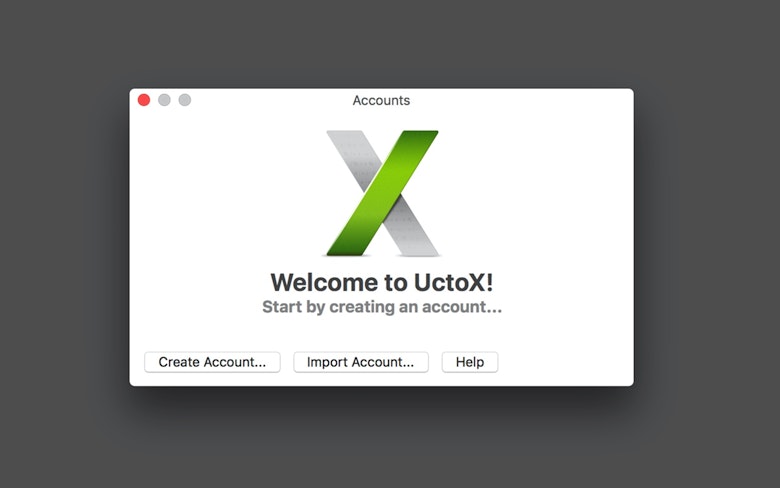Click the Import Account... button
The width and height of the screenshot is (780, 488).
[x=361, y=362]
